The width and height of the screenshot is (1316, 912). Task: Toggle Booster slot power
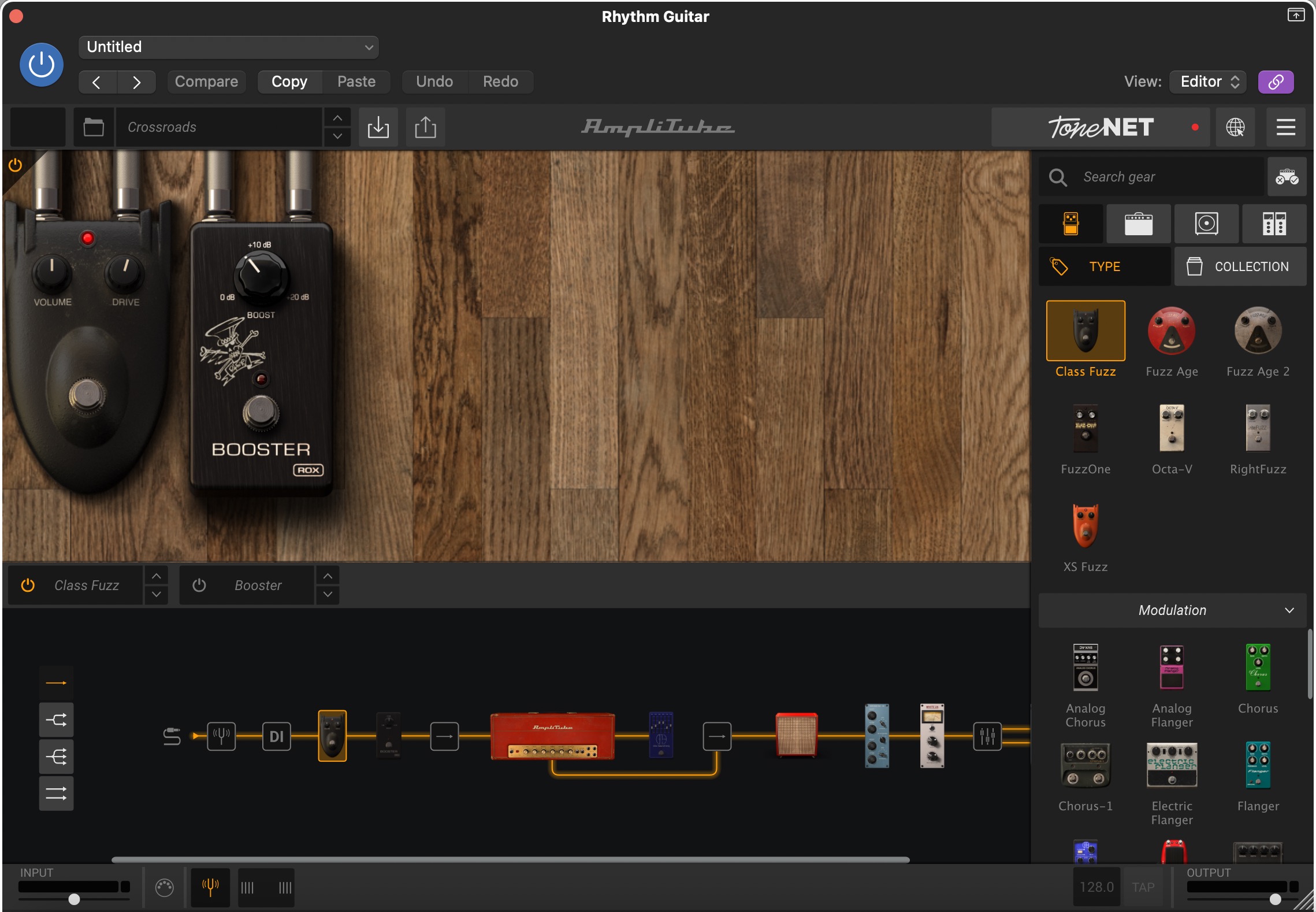tap(199, 585)
